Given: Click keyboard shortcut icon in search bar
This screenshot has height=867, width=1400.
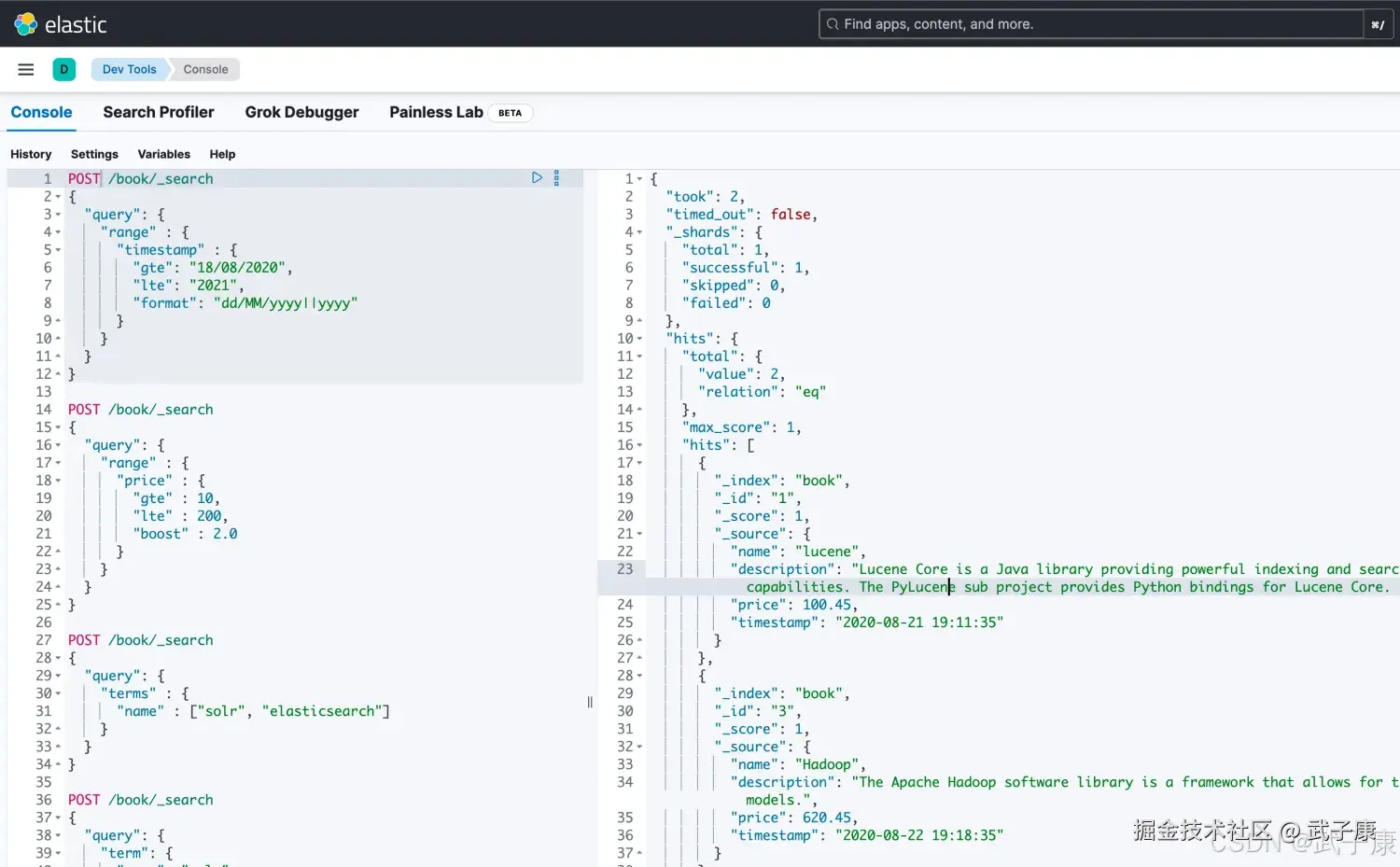Looking at the screenshot, I should coord(1378,25).
